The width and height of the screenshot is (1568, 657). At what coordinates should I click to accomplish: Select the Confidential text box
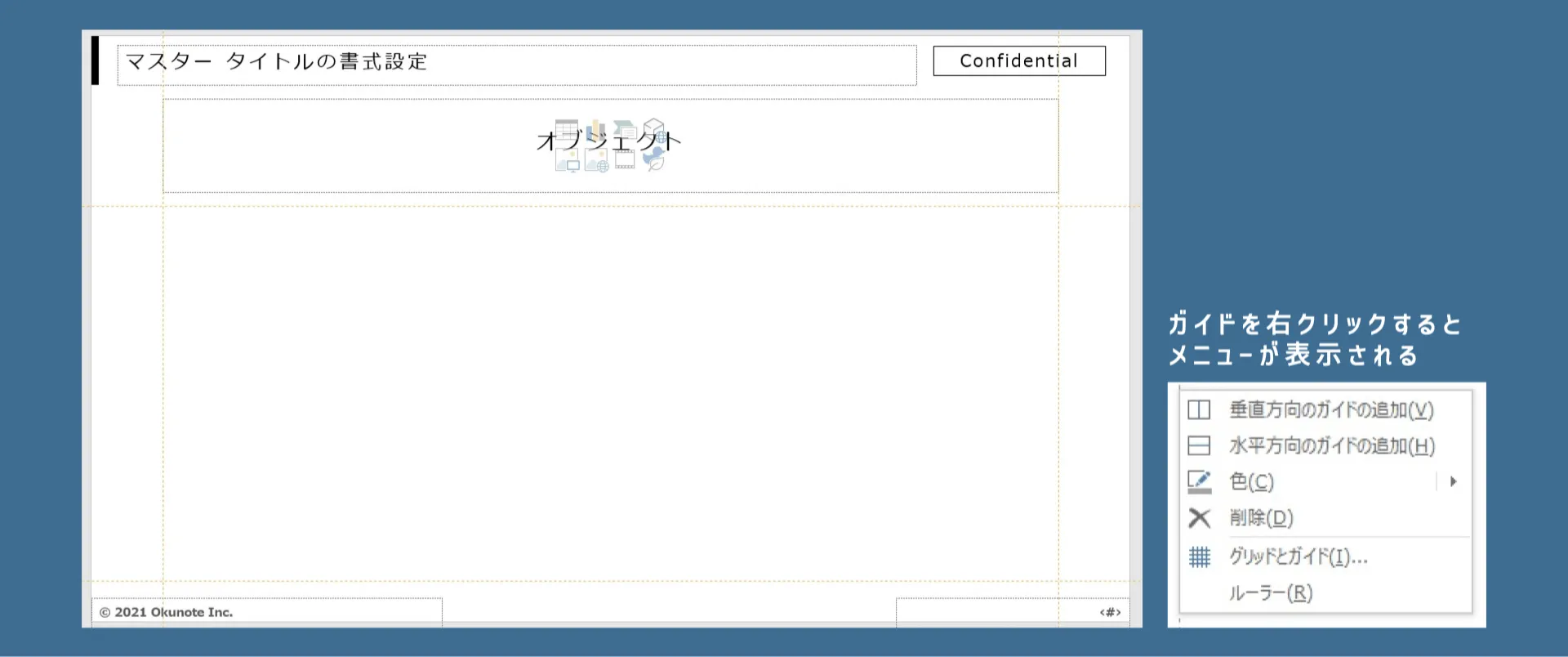[x=1018, y=61]
